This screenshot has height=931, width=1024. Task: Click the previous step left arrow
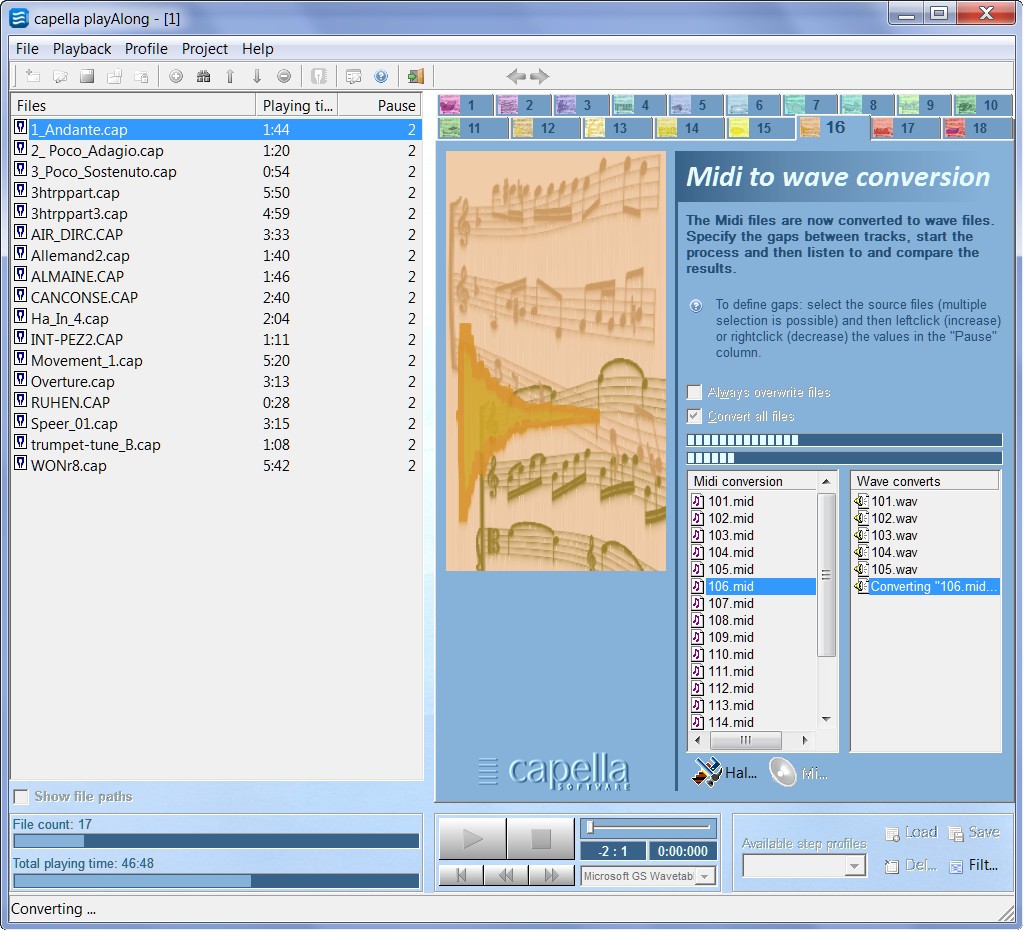click(x=516, y=76)
